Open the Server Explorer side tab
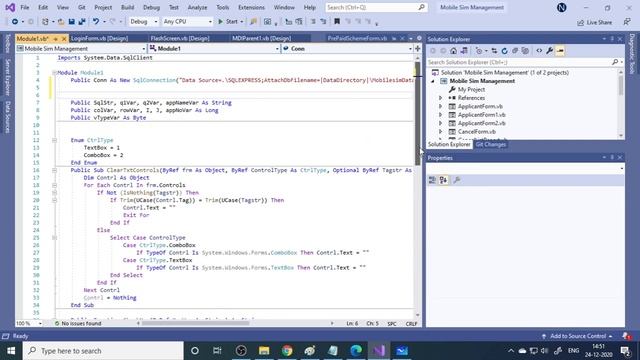 click(7, 77)
